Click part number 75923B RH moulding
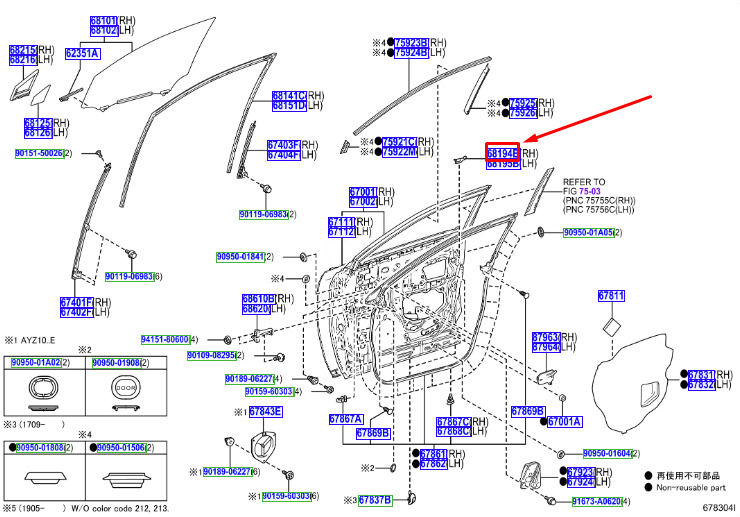 pyautogui.click(x=411, y=43)
